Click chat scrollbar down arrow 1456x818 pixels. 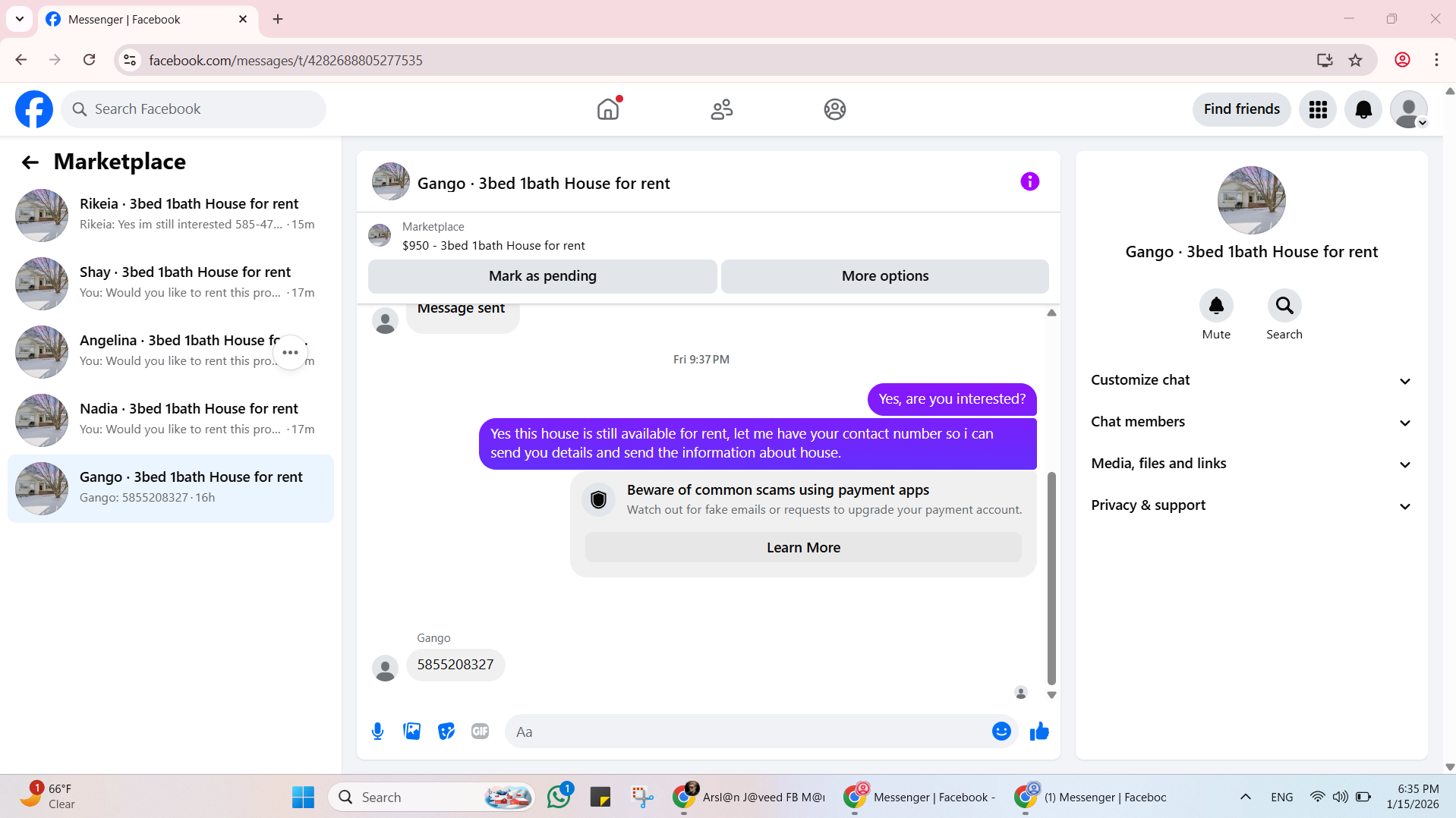click(x=1051, y=695)
